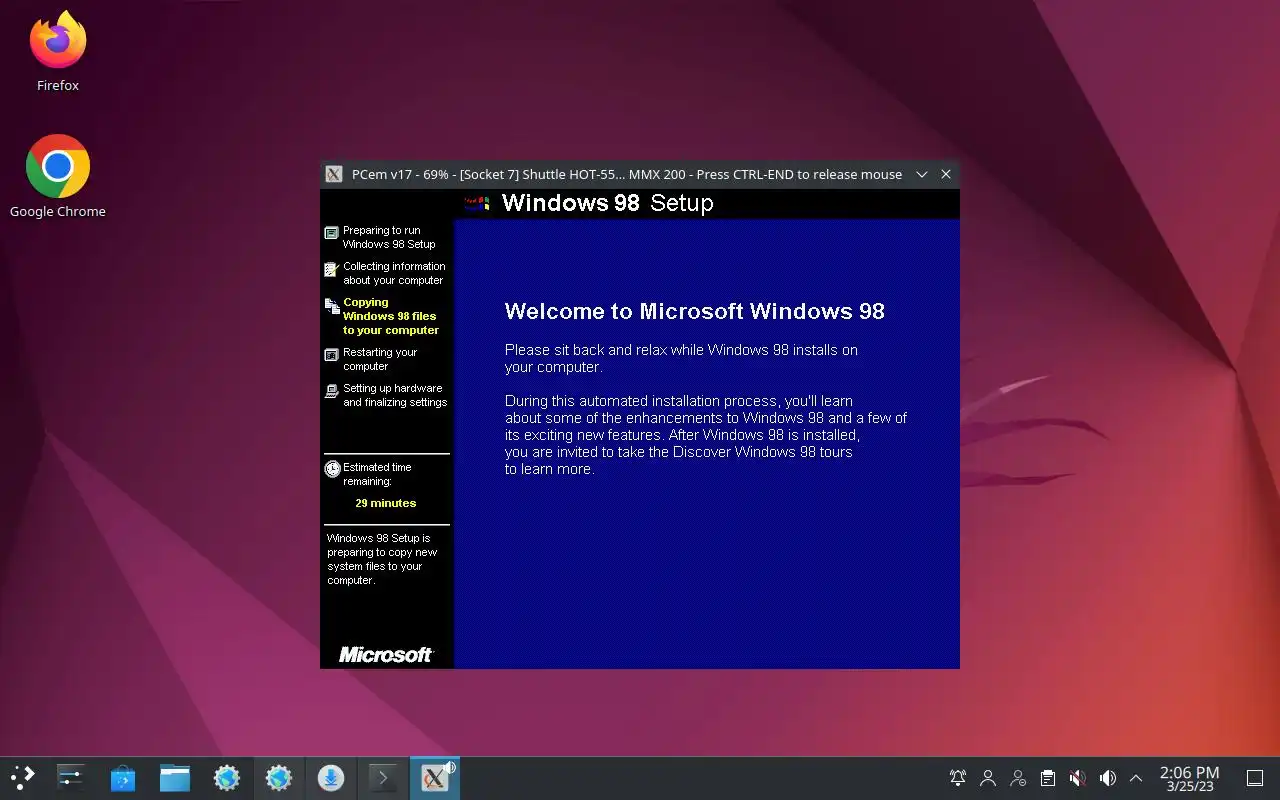Click the user profile tray icon

pos(988,778)
